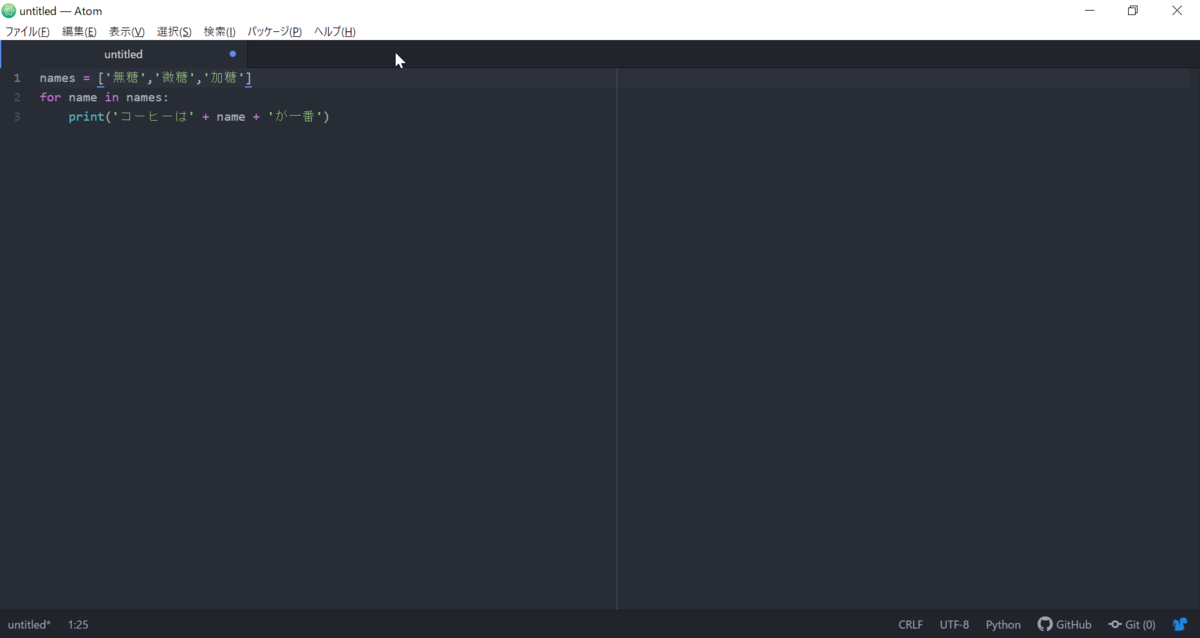This screenshot has height=638, width=1200.
Task: Click the GitHub status bar icon
Action: (x=1064, y=624)
